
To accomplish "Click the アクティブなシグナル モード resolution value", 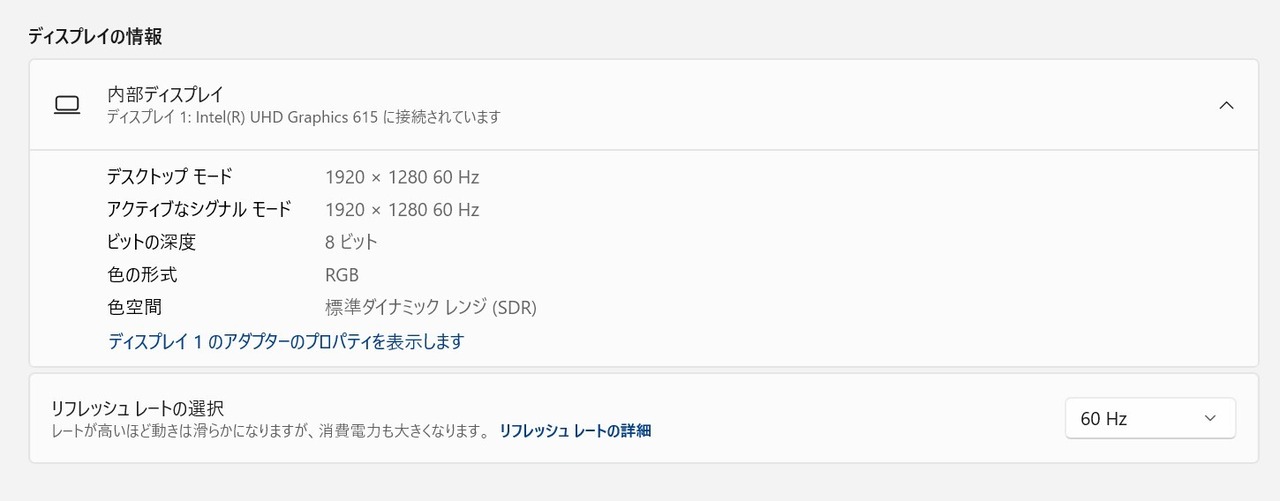I will 402,209.
